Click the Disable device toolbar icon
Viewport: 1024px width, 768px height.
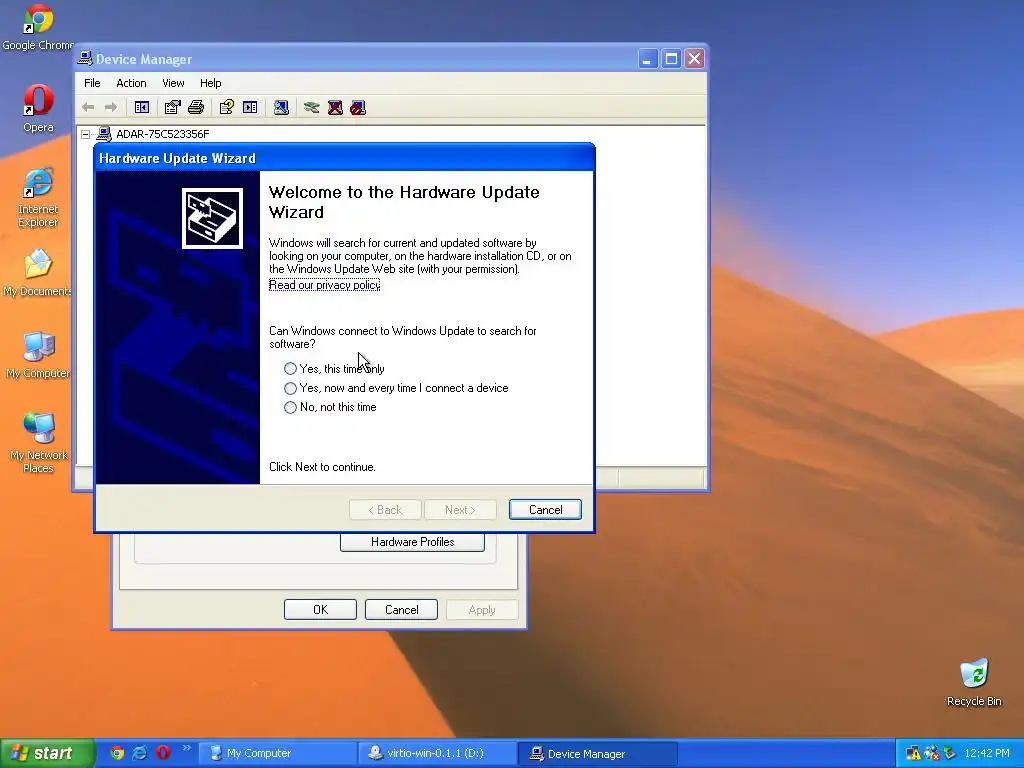358,107
